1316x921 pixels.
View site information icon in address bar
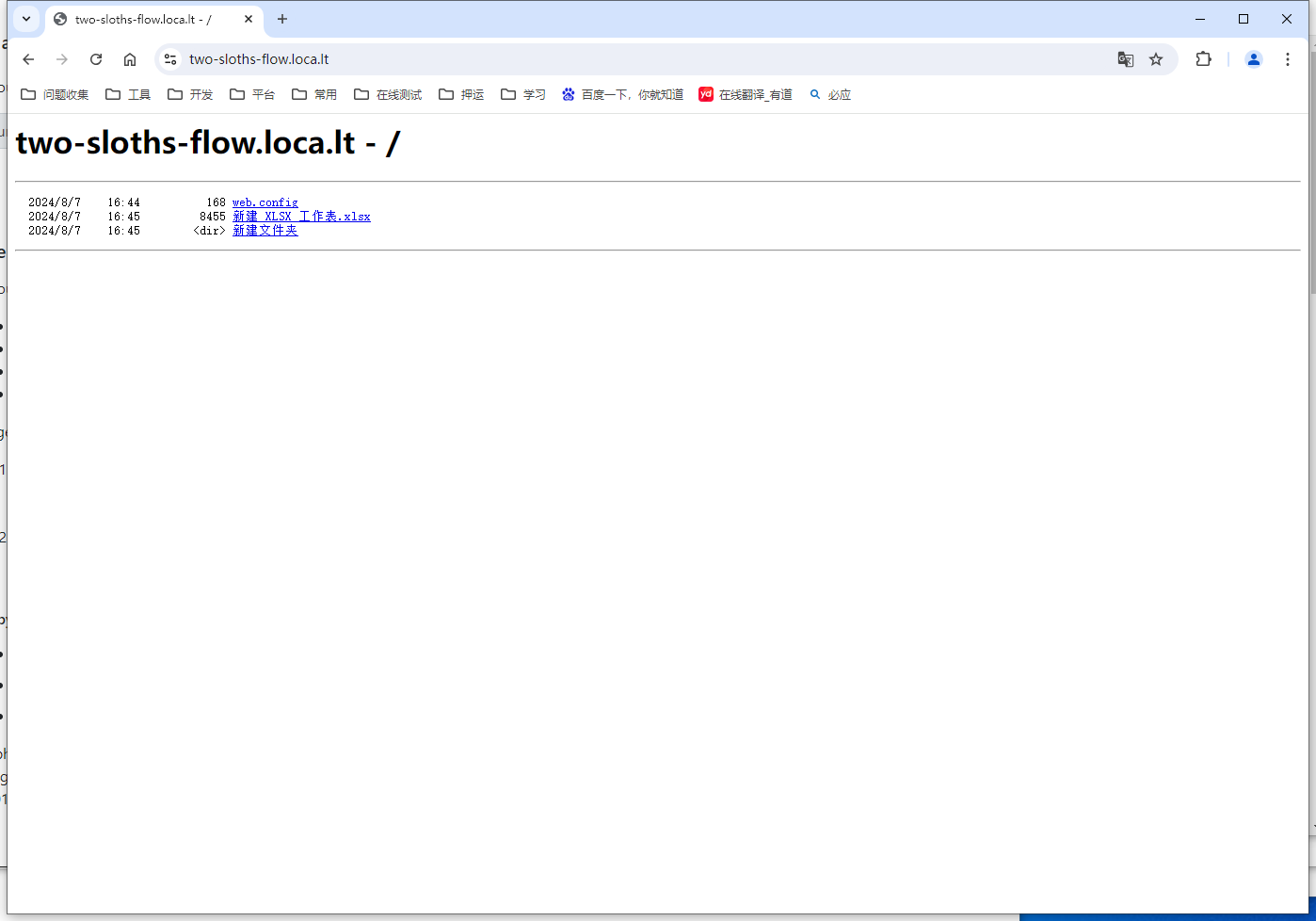point(170,59)
